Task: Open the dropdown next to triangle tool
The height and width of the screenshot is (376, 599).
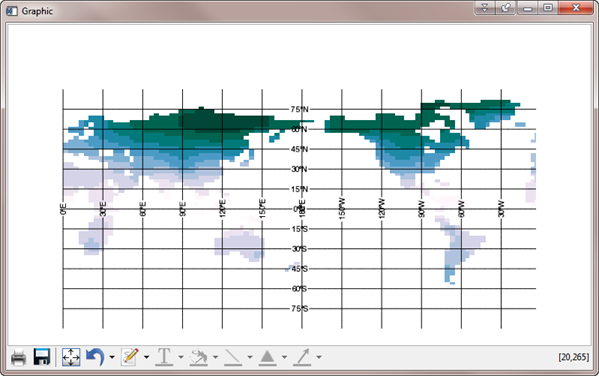Action: [x=284, y=357]
